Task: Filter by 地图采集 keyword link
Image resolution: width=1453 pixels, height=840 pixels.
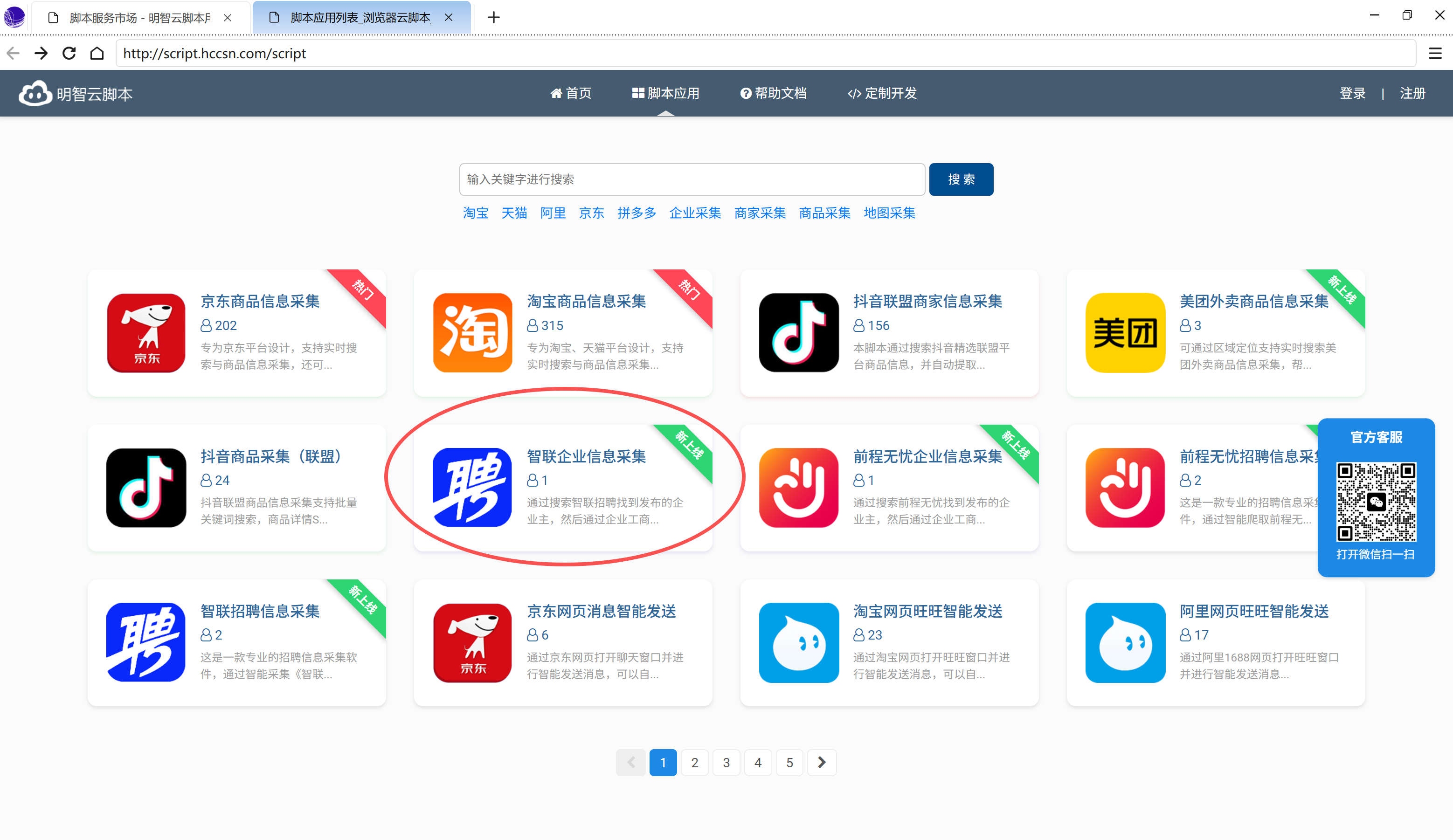Action: [x=890, y=213]
